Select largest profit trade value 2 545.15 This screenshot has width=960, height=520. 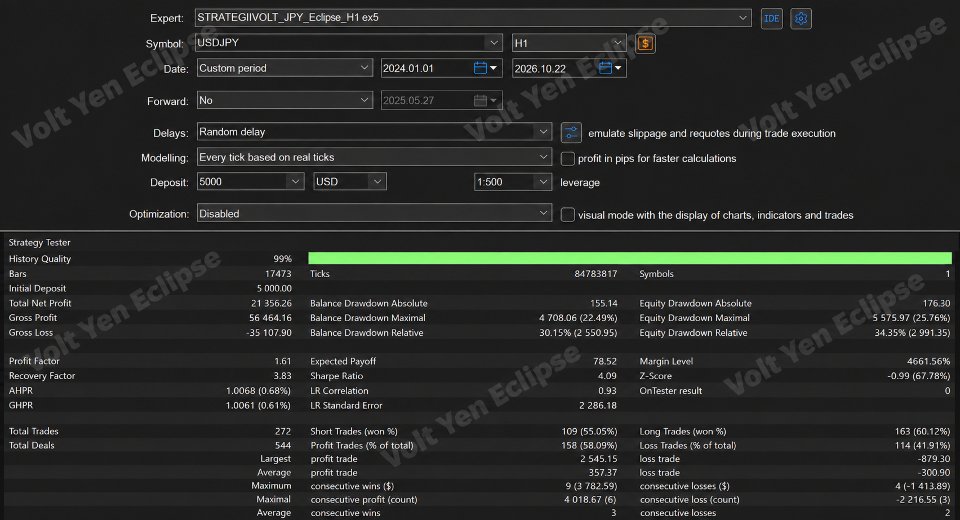pos(599,459)
